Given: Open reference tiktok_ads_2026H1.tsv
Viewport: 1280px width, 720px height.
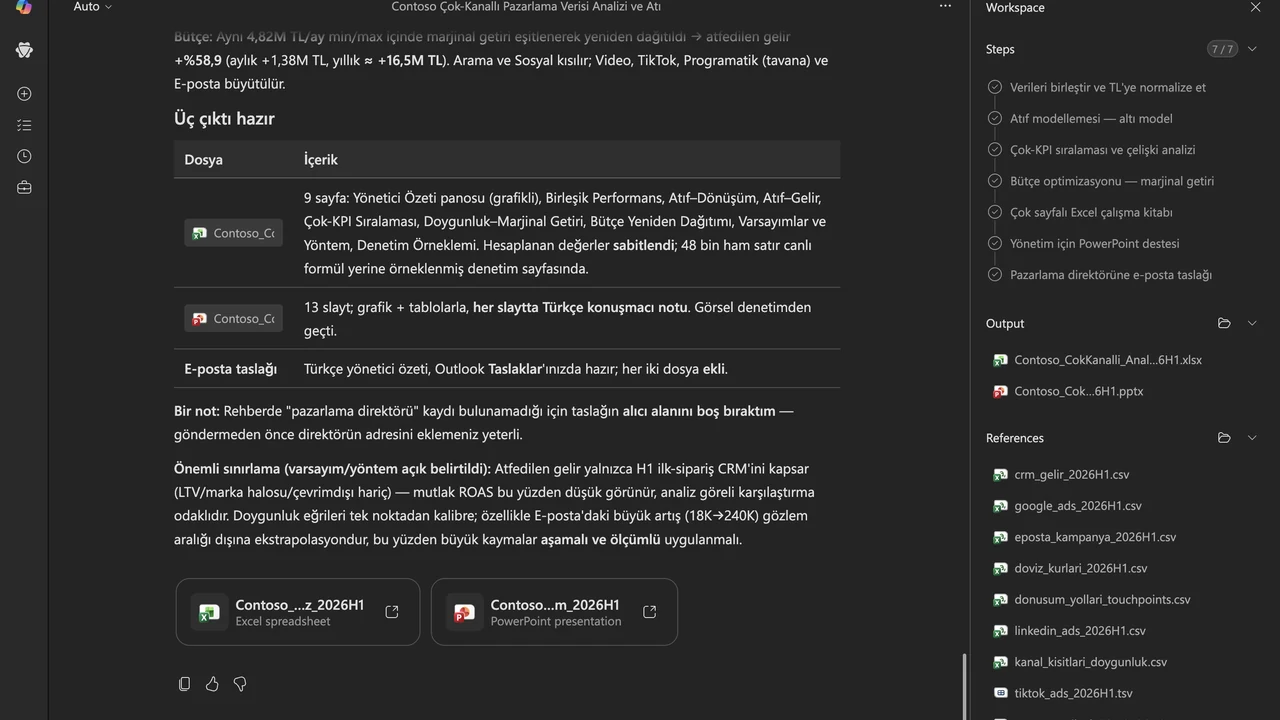Looking at the screenshot, I should click(1073, 693).
